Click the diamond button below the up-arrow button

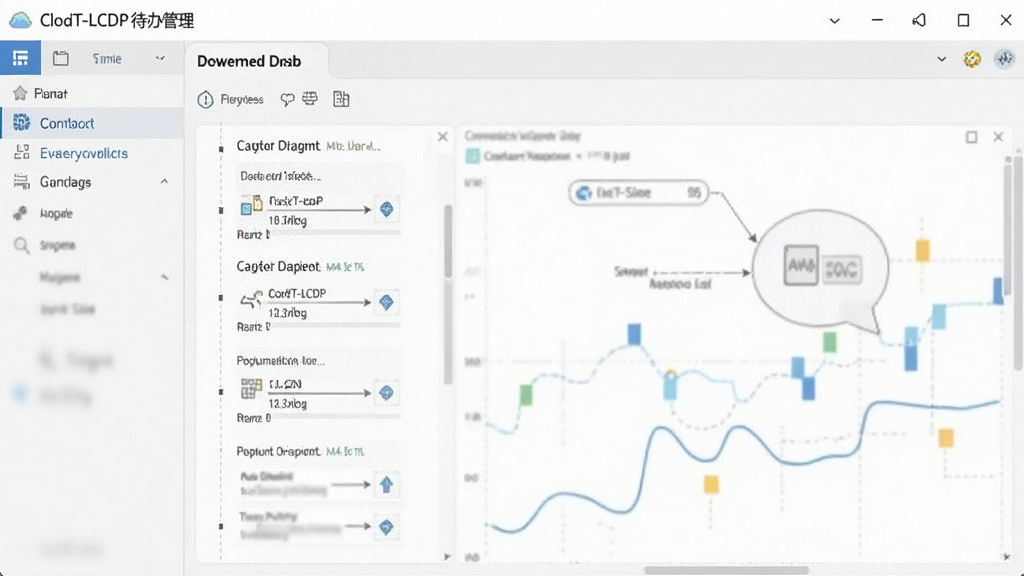tap(387, 526)
